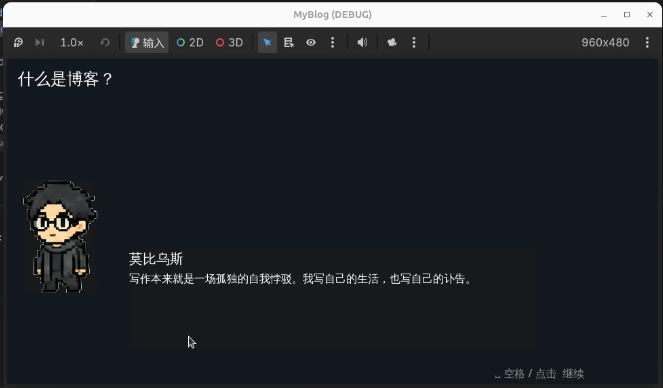The width and height of the screenshot is (663, 388).
Task: Click the camera override icon
Action: pyautogui.click(x=392, y=42)
